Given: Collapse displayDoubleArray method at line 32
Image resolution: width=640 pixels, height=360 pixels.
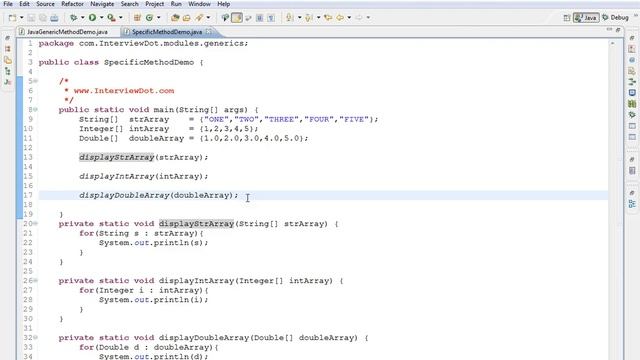Looking at the screenshot, I should 35,338.
